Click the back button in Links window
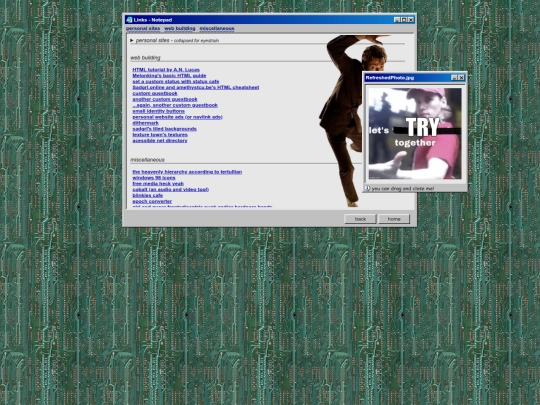The image size is (540, 405). point(360,219)
